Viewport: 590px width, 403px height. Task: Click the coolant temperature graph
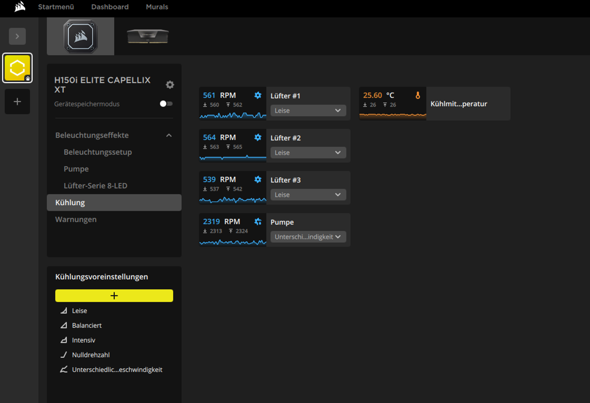[393, 115]
